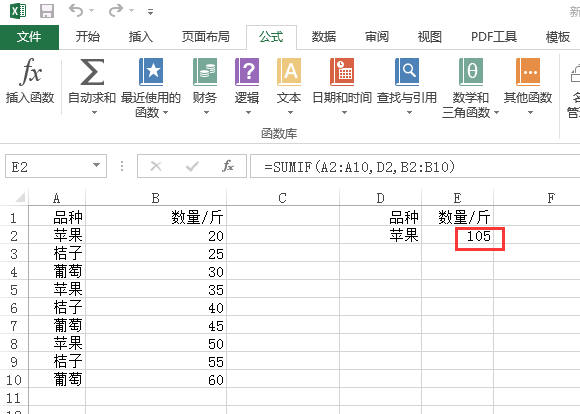Open Lookup and Reference (查找与引用) functions
Viewport: 580px width, 414px height.
pyautogui.click(x=407, y=72)
